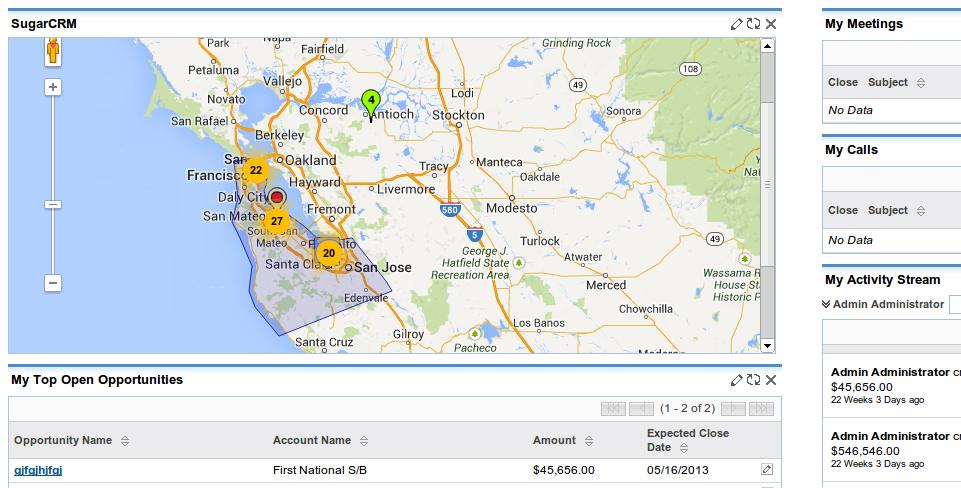Click the (1 - 2 of 2) pagination text
Image resolution: width=961 pixels, height=488 pixels.
(688, 408)
